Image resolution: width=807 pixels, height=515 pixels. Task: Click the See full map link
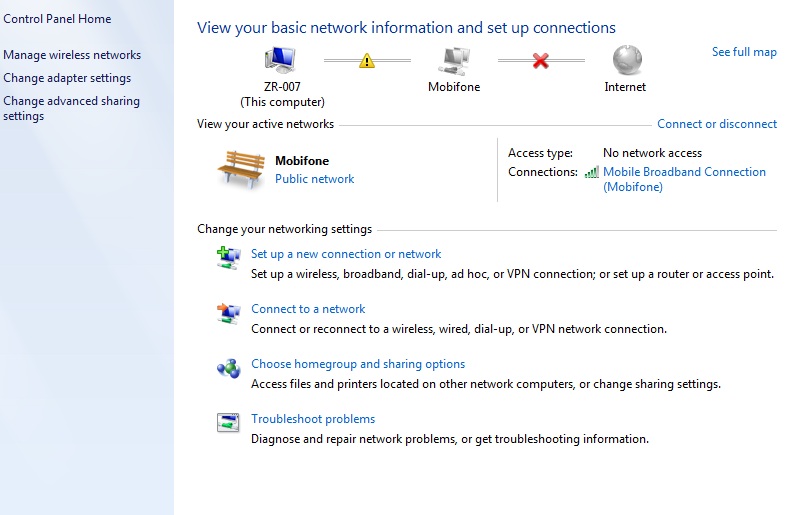click(x=744, y=52)
